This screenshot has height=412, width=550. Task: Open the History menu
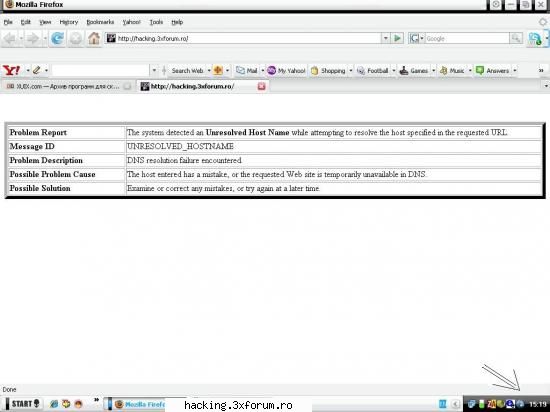tap(69, 22)
